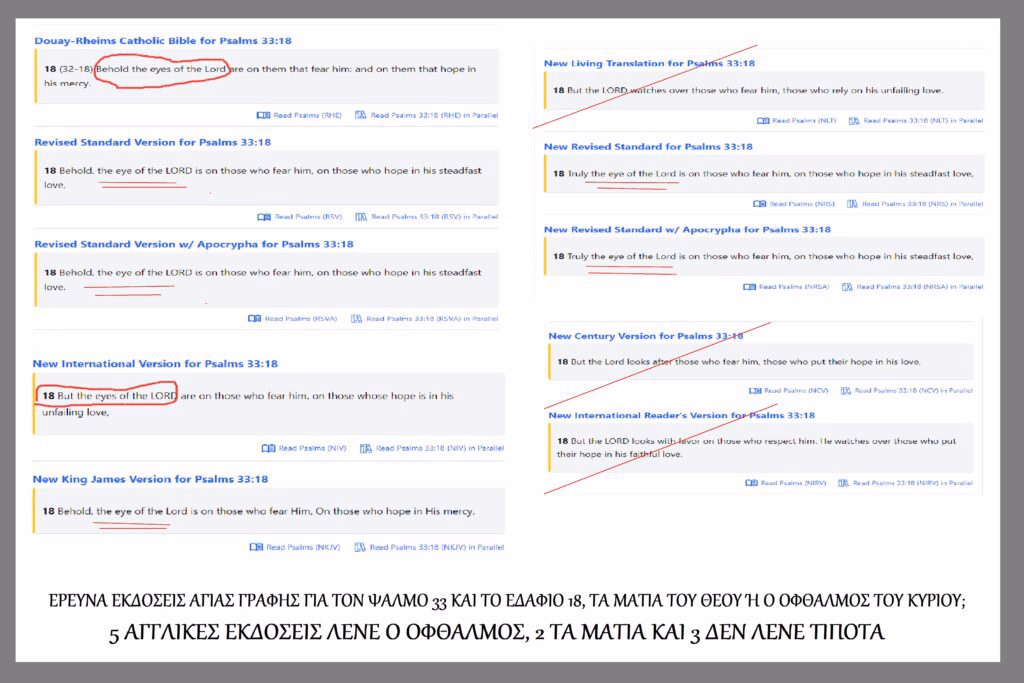Viewport: 1024px width, 683px height.
Task: Click Read Psalms 33:18 (RSV) in Parallel
Action: (434, 217)
